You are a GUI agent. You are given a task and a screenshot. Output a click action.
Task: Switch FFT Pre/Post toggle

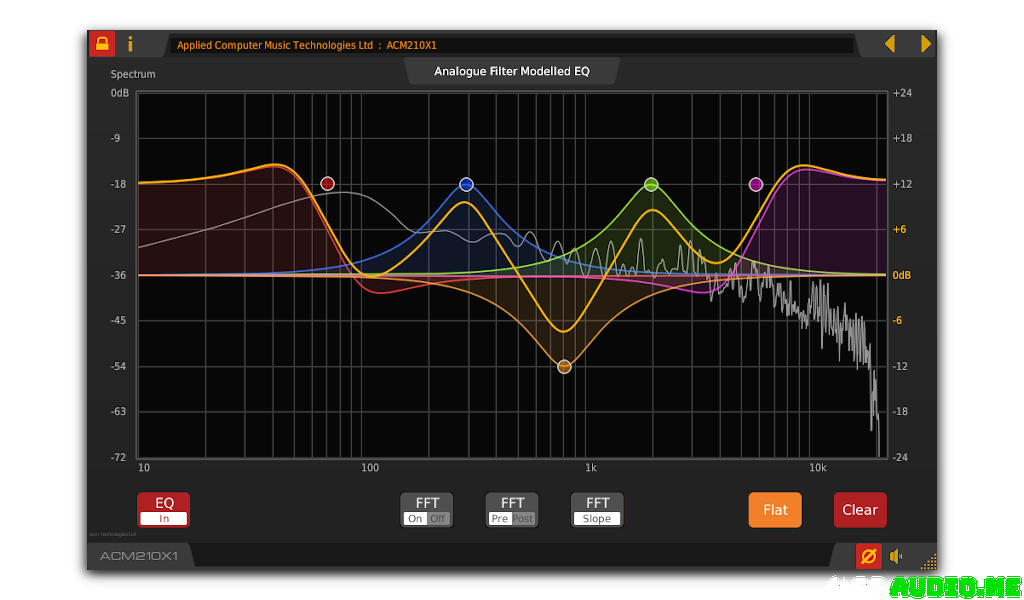(x=512, y=510)
